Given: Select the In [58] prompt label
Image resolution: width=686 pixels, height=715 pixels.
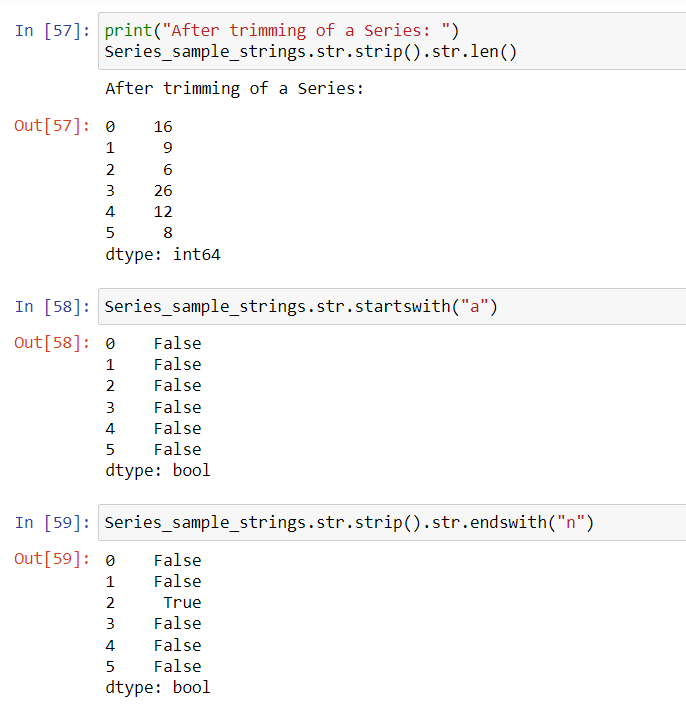Looking at the screenshot, I should [52, 306].
